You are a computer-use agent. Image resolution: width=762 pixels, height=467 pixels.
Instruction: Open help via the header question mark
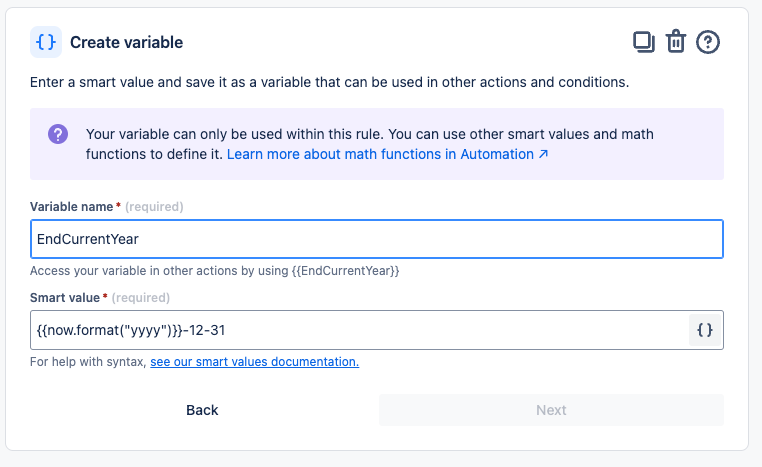click(708, 42)
